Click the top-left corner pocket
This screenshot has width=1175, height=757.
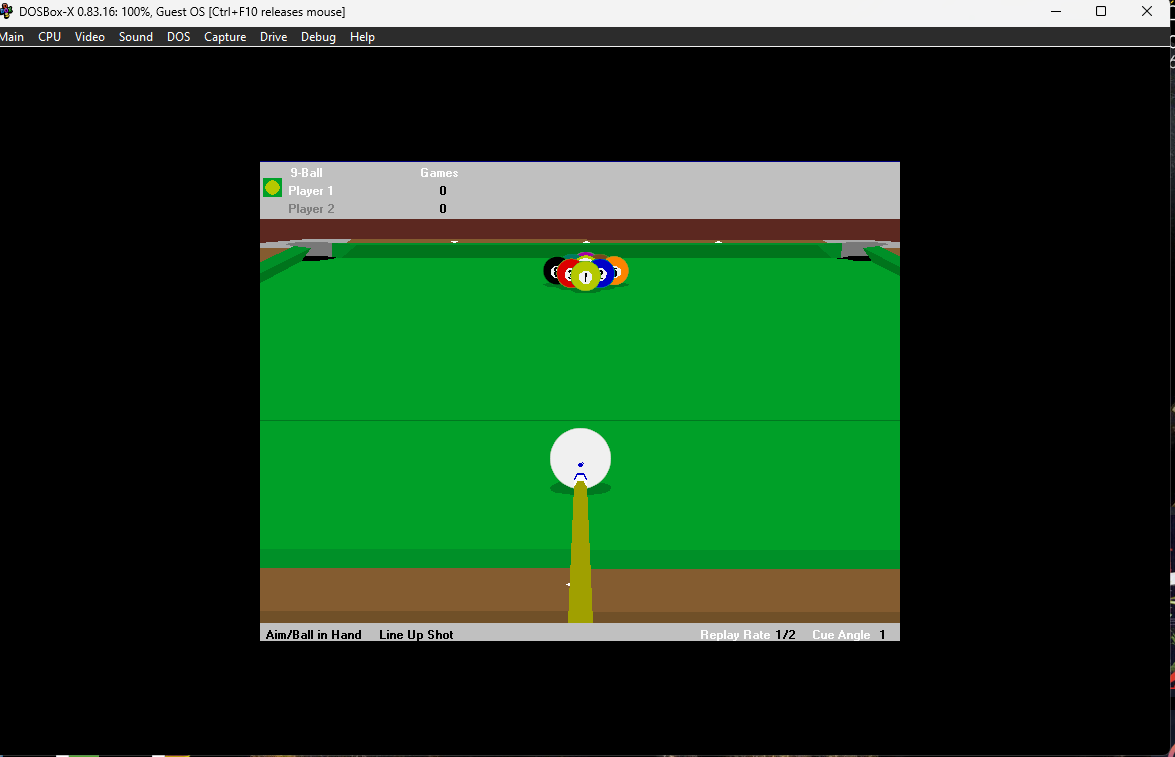point(318,250)
